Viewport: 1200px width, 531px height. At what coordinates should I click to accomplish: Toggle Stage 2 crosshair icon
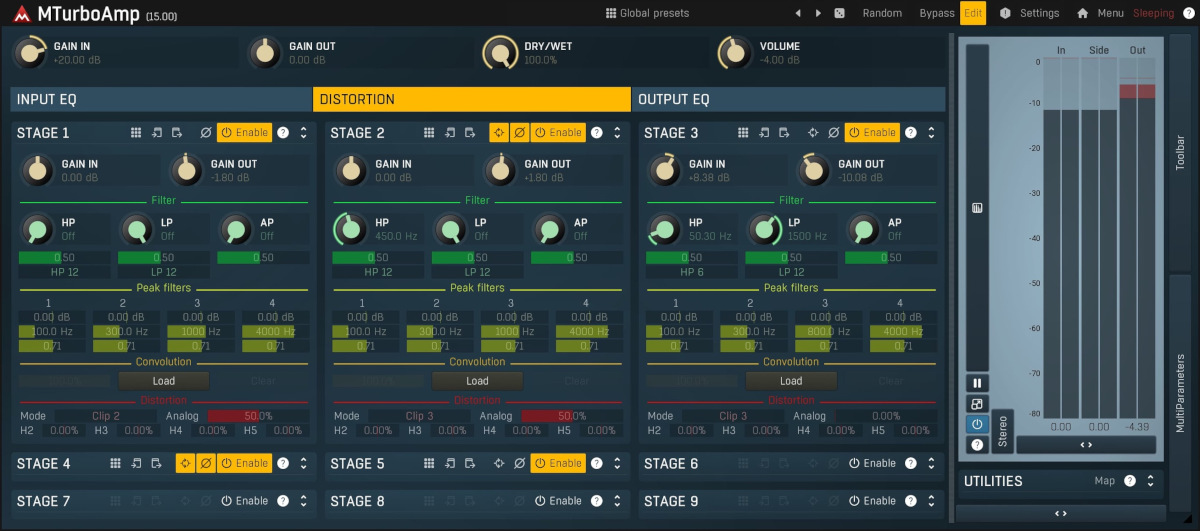coord(499,133)
